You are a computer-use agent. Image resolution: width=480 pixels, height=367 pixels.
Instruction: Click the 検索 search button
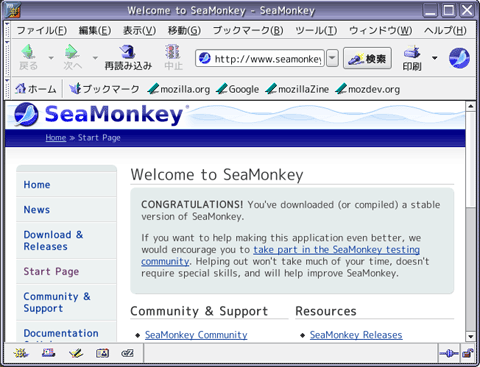(367, 58)
